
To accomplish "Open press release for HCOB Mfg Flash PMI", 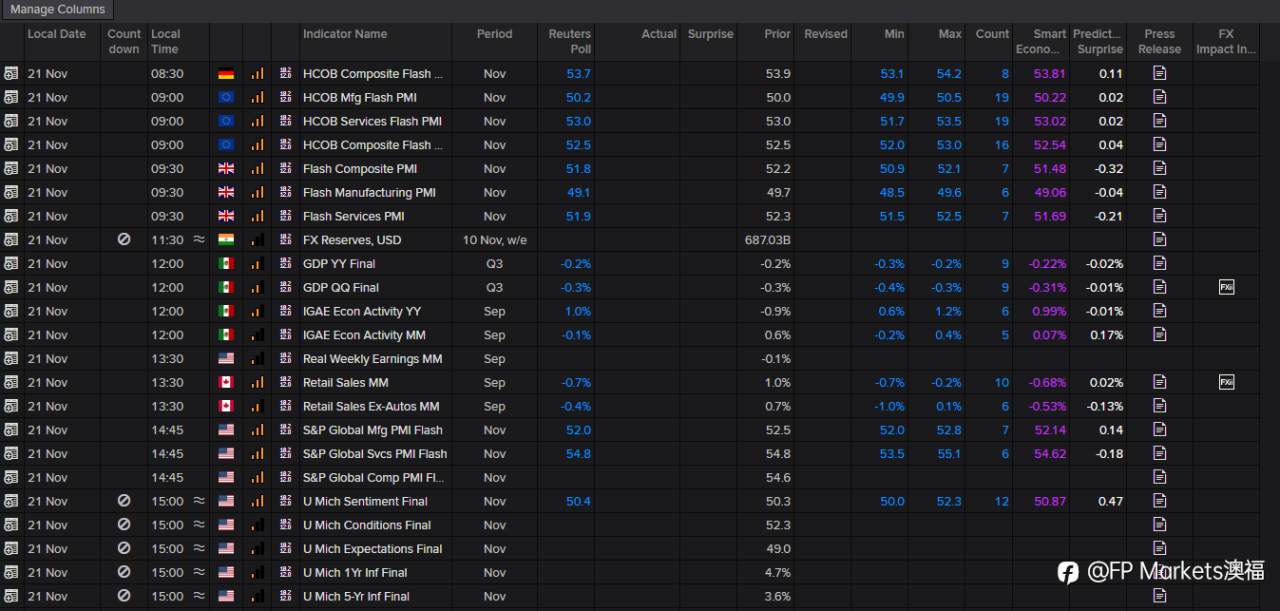I will [1160, 97].
